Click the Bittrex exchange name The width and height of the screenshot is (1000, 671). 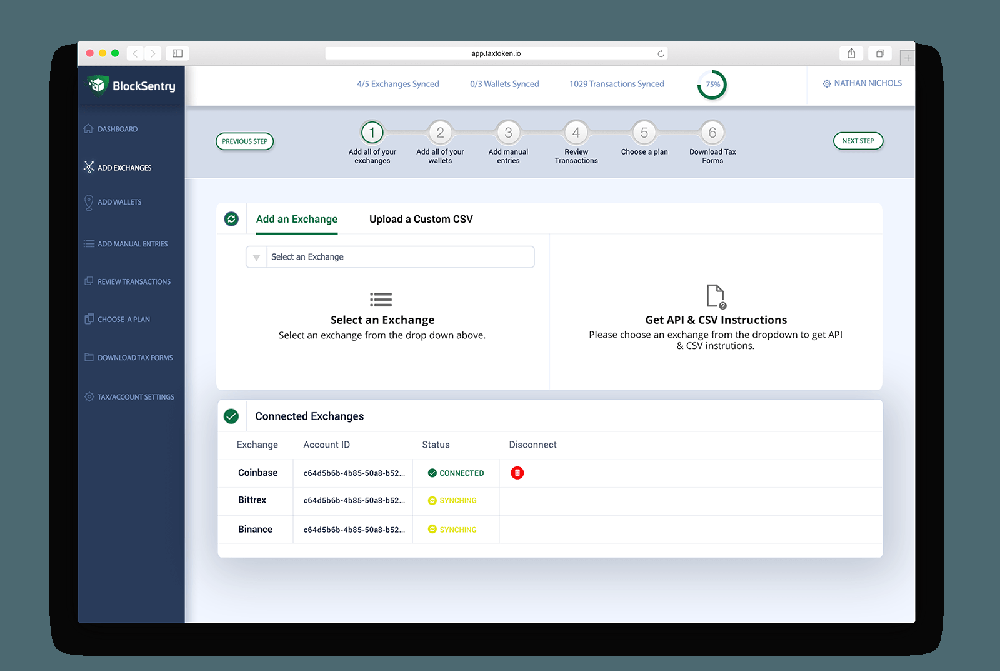pos(252,500)
